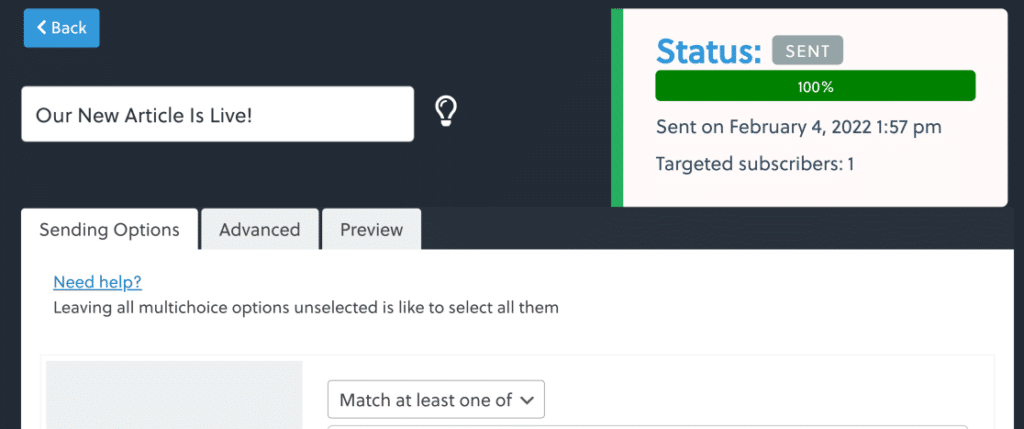Image resolution: width=1024 pixels, height=429 pixels.
Task: Go back using the blue Back button
Action: point(62,28)
